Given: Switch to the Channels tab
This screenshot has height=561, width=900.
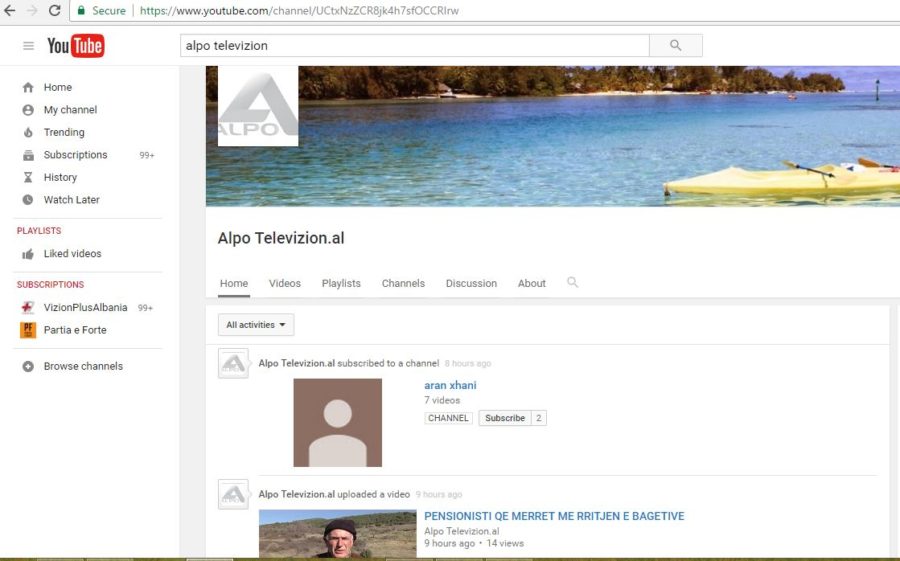Looking at the screenshot, I should [403, 284].
